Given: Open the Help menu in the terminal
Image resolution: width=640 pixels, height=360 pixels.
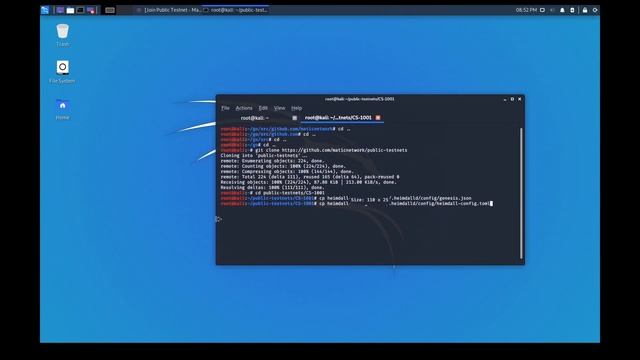Looking at the screenshot, I should point(297,108).
